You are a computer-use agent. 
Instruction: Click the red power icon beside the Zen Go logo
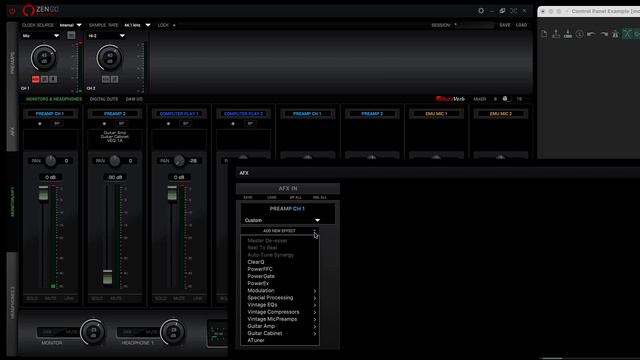(12, 11)
